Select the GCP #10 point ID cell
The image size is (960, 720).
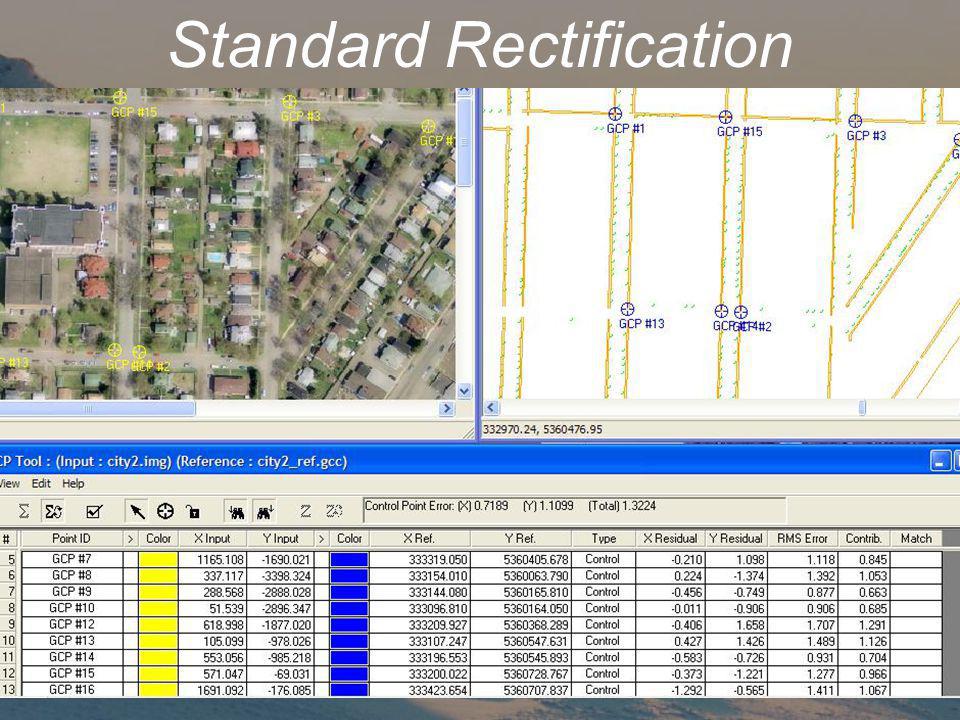tap(72, 608)
